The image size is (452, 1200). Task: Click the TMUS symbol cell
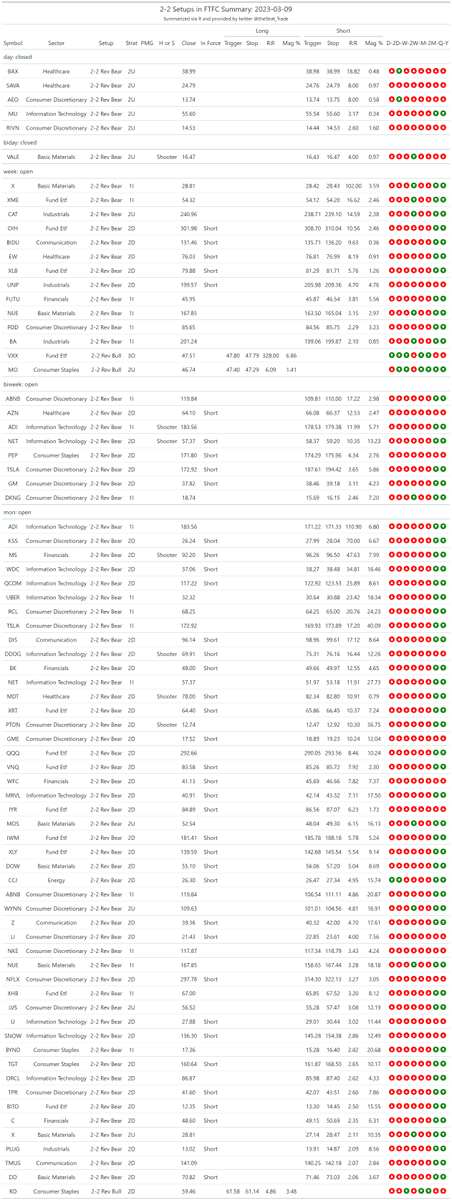pyautogui.click(x=13, y=1163)
